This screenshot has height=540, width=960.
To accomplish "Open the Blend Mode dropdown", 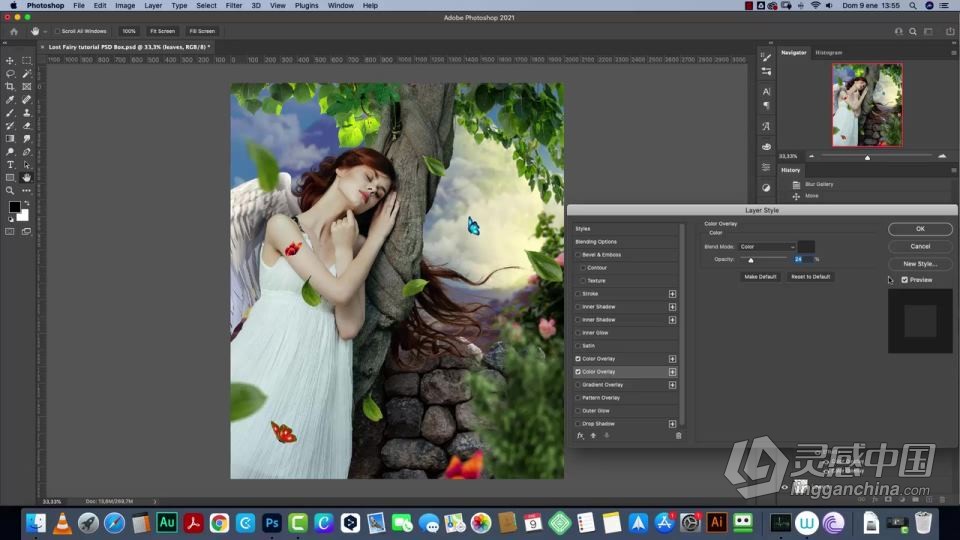I will pyautogui.click(x=767, y=247).
